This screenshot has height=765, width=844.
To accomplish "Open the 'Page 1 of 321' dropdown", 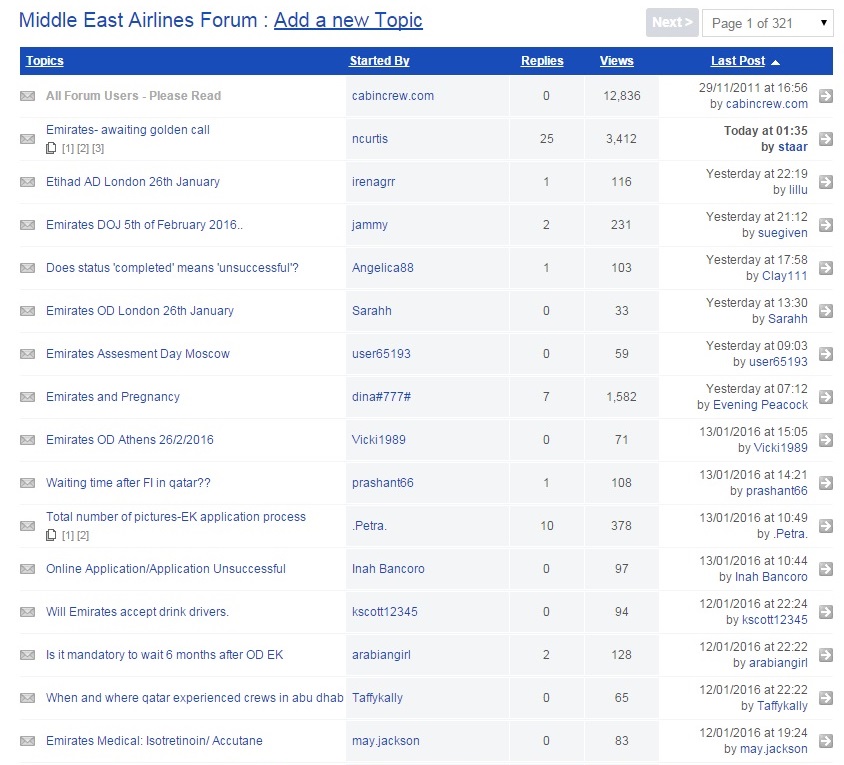I will pyautogui.click(x=768, y=23).
